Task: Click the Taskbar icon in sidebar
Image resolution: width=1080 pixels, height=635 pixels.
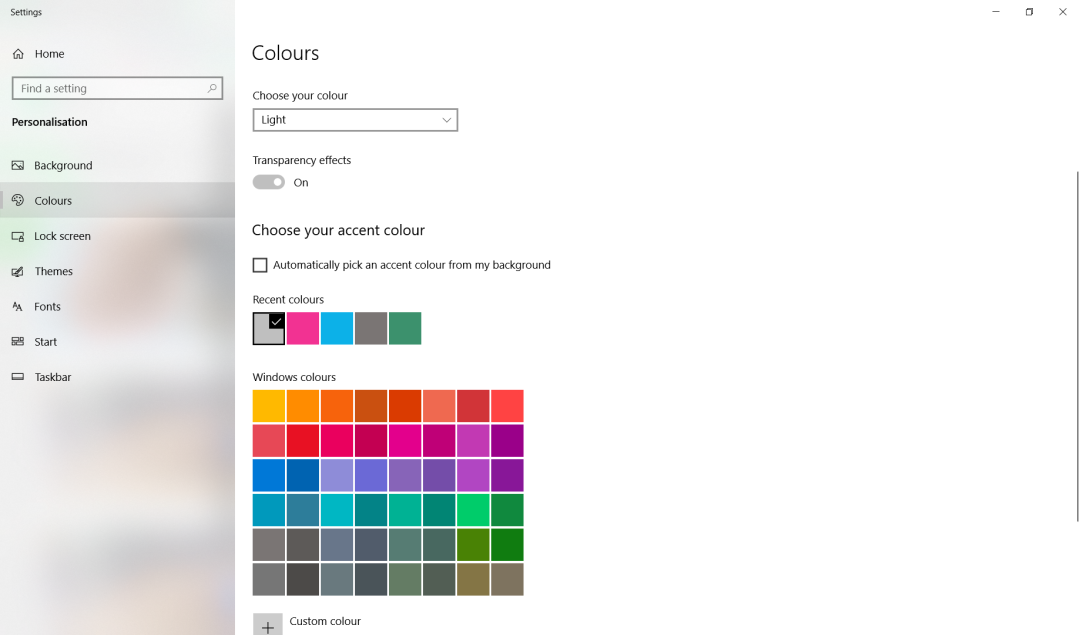Action: (x=18, y=377)
